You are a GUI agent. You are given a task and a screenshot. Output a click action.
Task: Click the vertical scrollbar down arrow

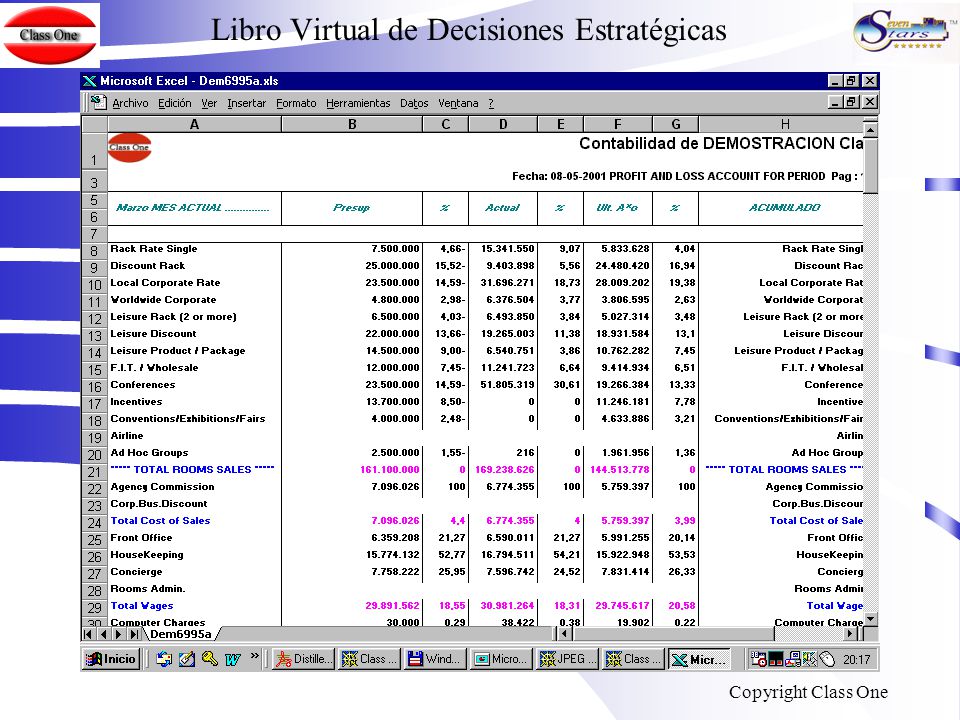(870, 619)
